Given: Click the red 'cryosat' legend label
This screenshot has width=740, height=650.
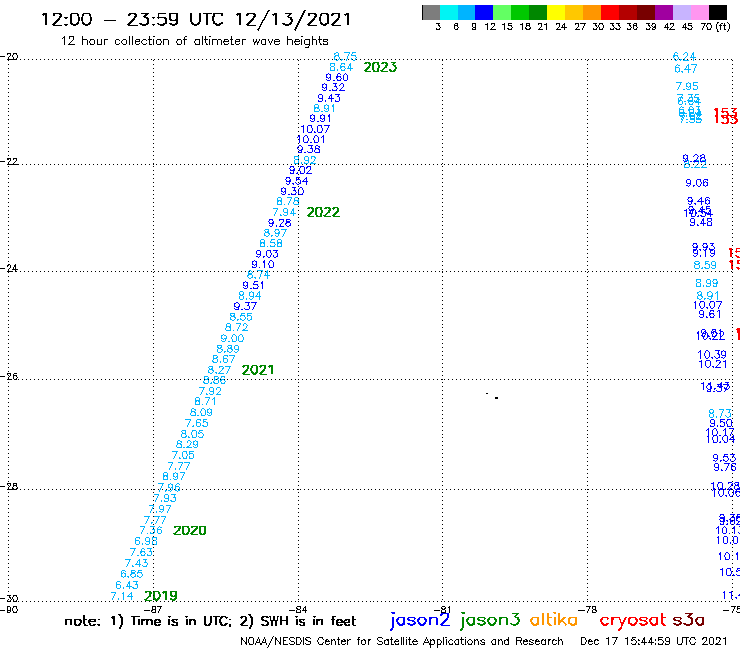Looking at the screenshot, I should click(633, 620).
